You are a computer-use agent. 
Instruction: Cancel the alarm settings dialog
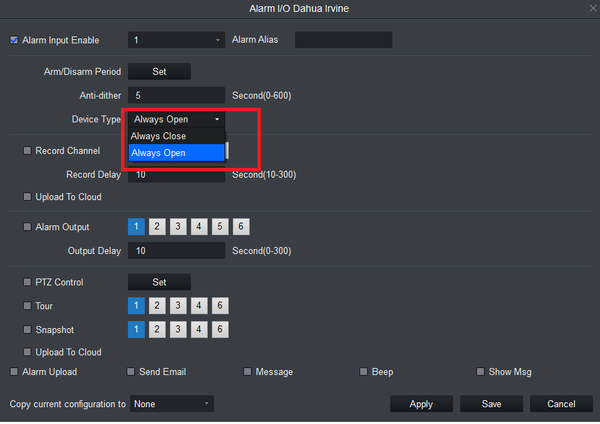561,404
